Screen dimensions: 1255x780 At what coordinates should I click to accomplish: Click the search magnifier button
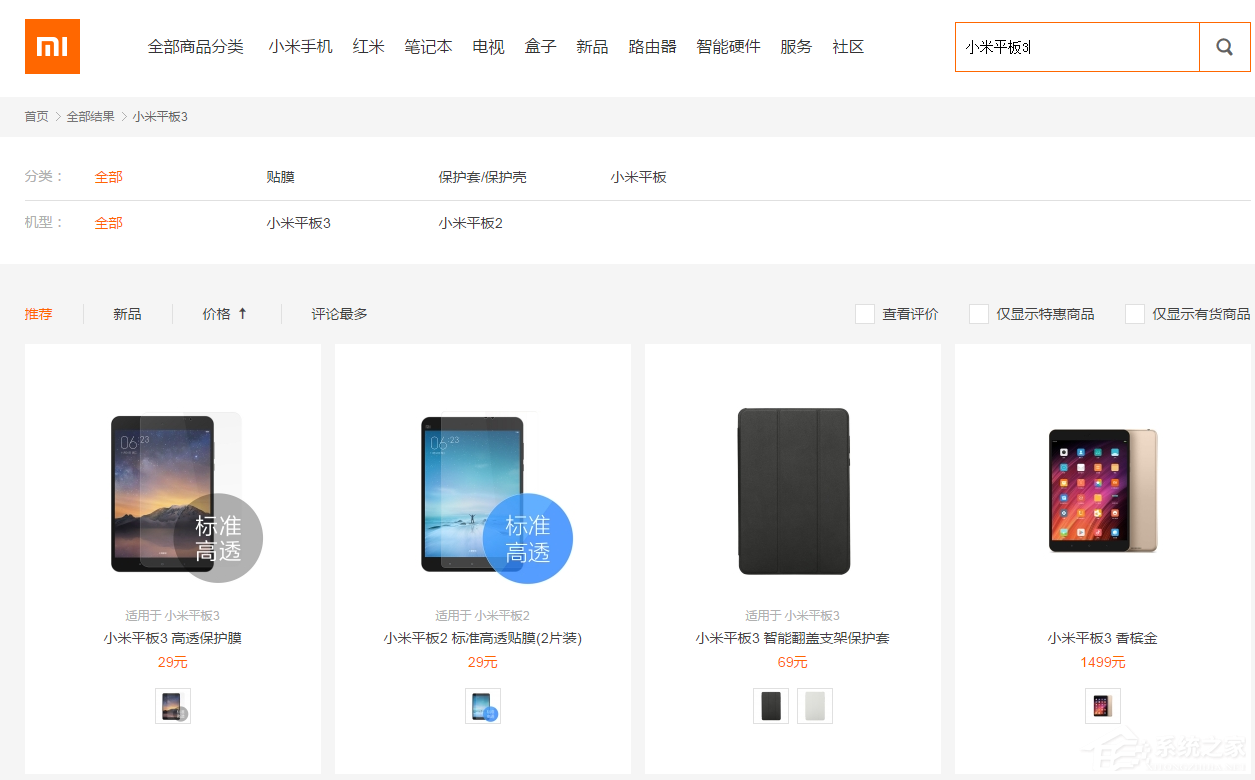point(1224,47)
